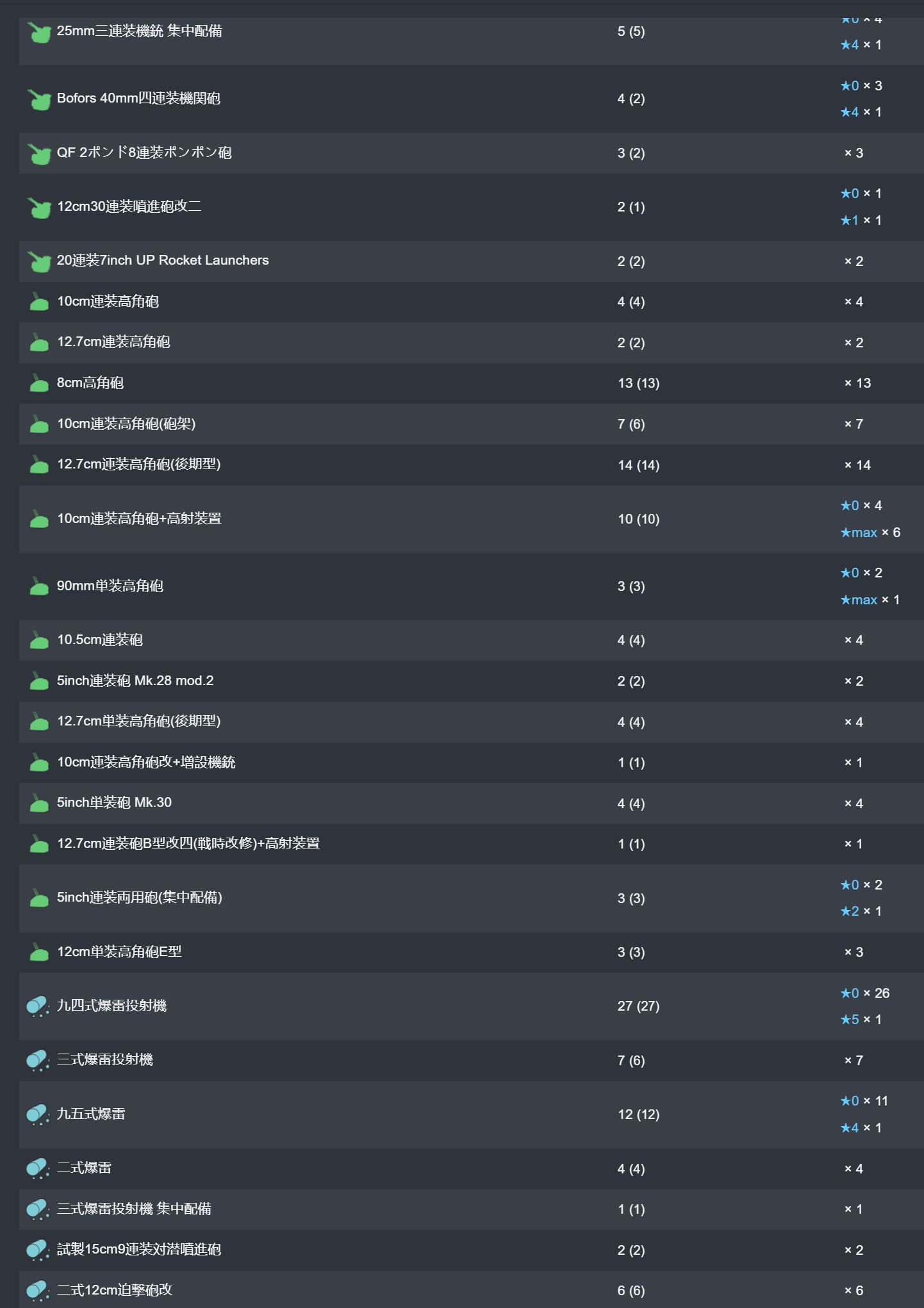Select the 九五式爆雷 equipment row
This screenshot has height=1308, width=924.
91,1114
